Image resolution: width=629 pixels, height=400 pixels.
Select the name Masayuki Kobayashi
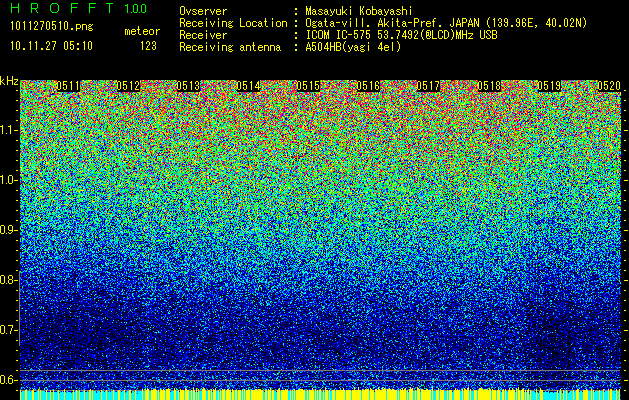coord(359,11)
